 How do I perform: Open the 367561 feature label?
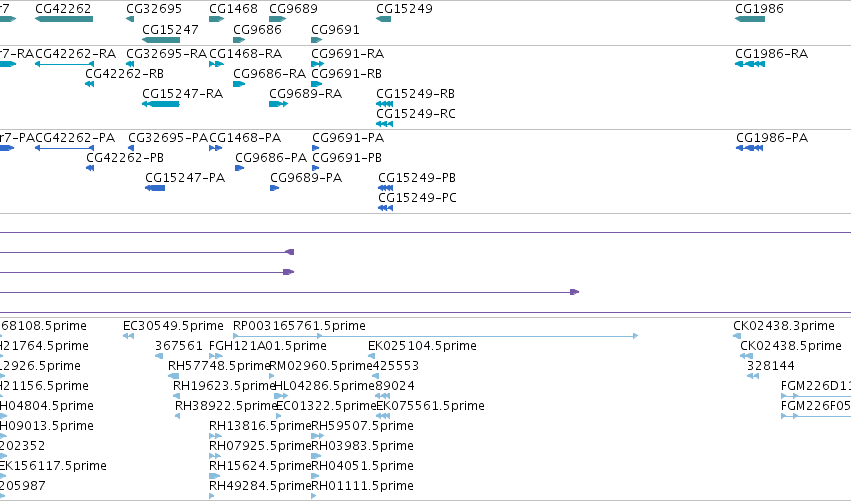coord(179,346)
